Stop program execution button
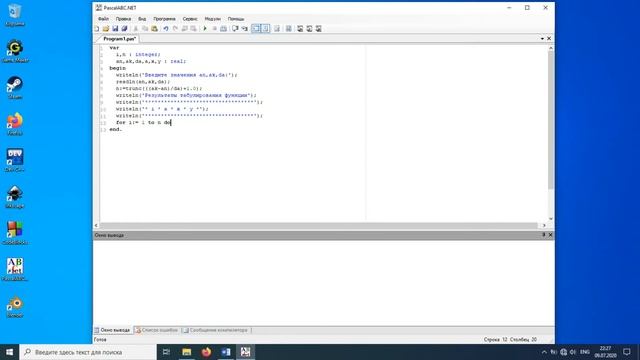The width and height of the screenshot is (640, 360). (214, 29)
